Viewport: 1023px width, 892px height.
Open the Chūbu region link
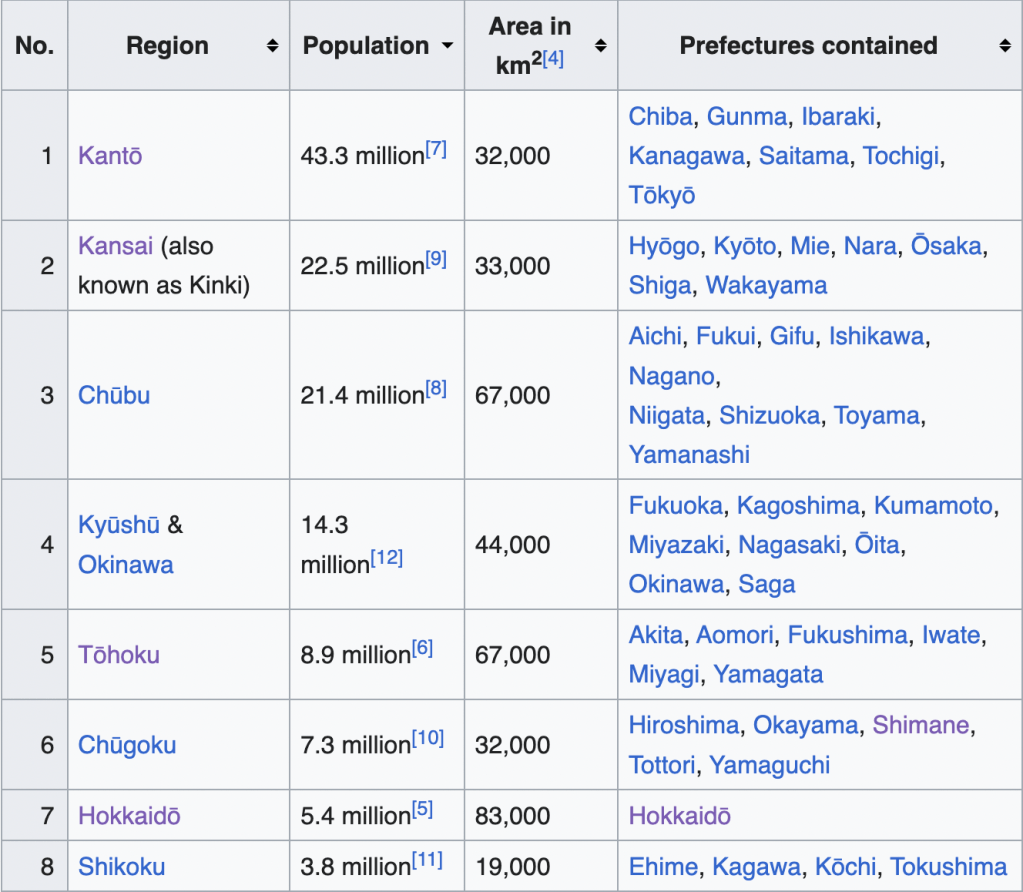pos(114,395)
